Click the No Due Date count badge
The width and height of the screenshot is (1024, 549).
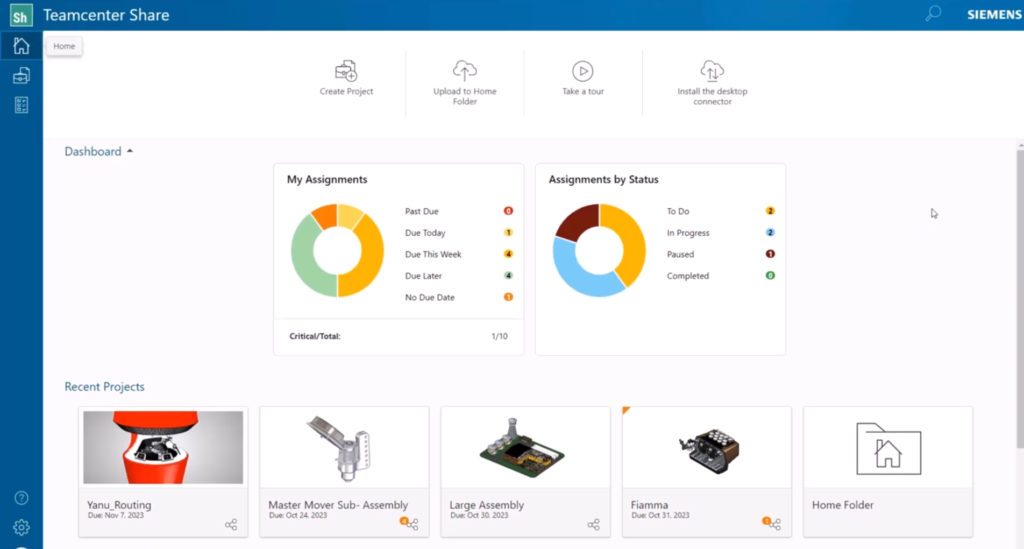508,297
